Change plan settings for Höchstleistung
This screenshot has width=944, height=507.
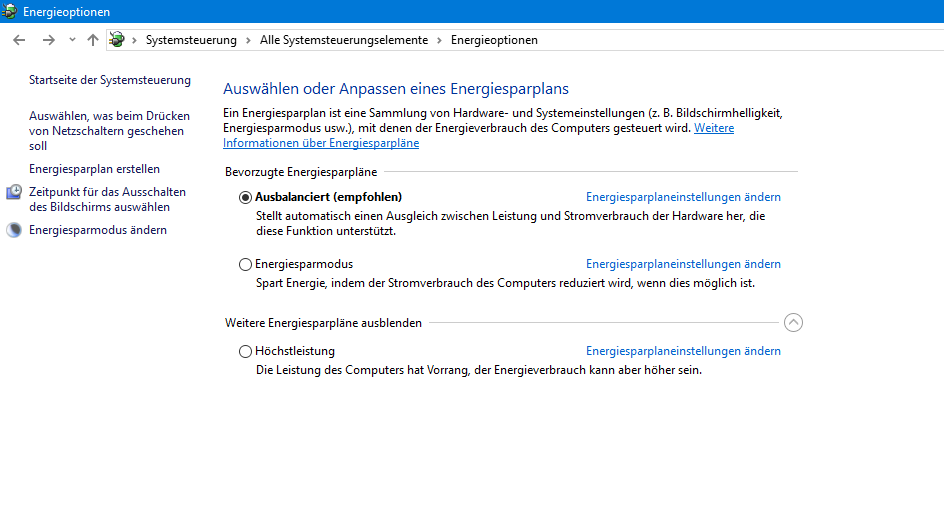683,351
